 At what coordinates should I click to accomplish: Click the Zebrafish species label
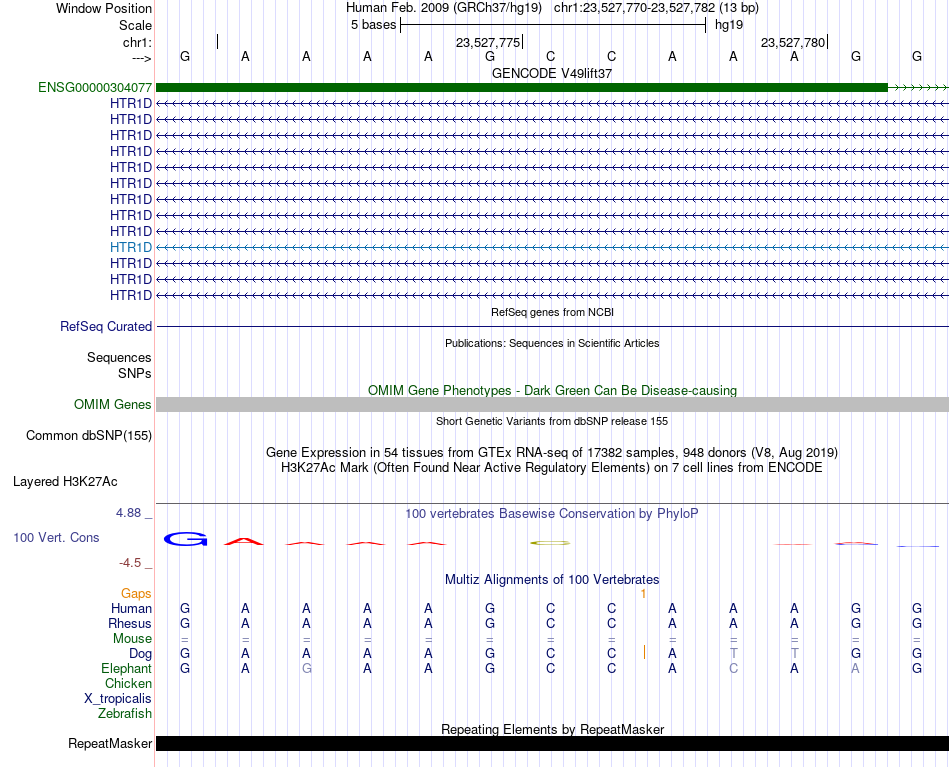click(x=125, y=714)
